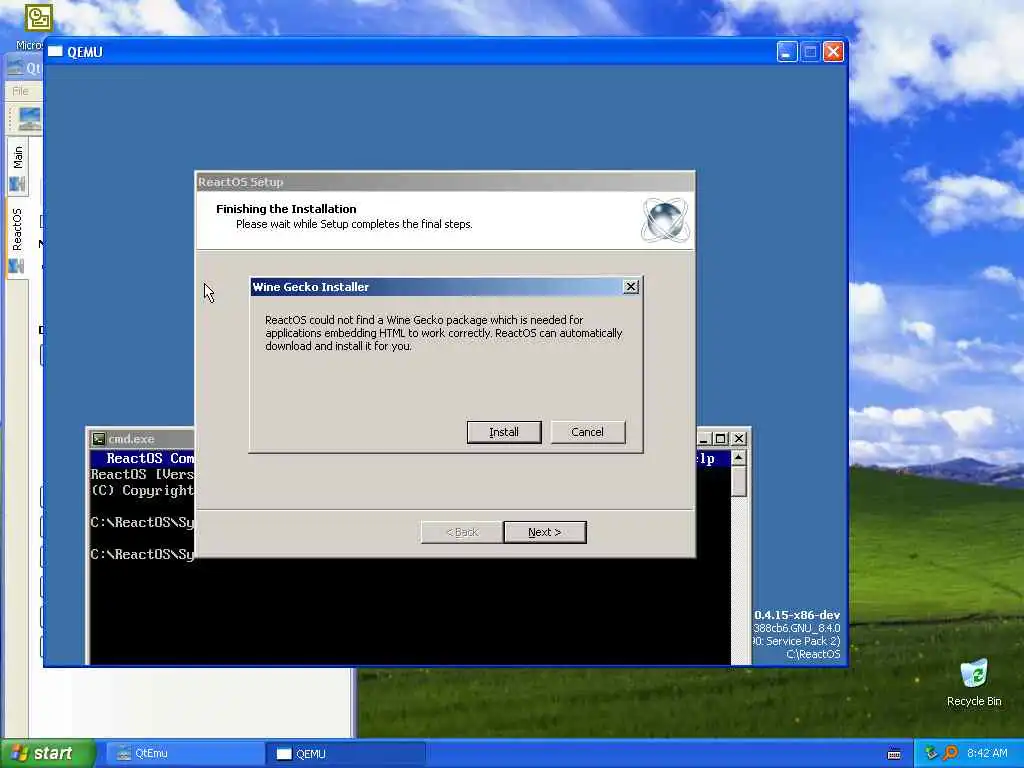Open the Windows start menu
Screen dimensions: 1024x768
[48, 754]
